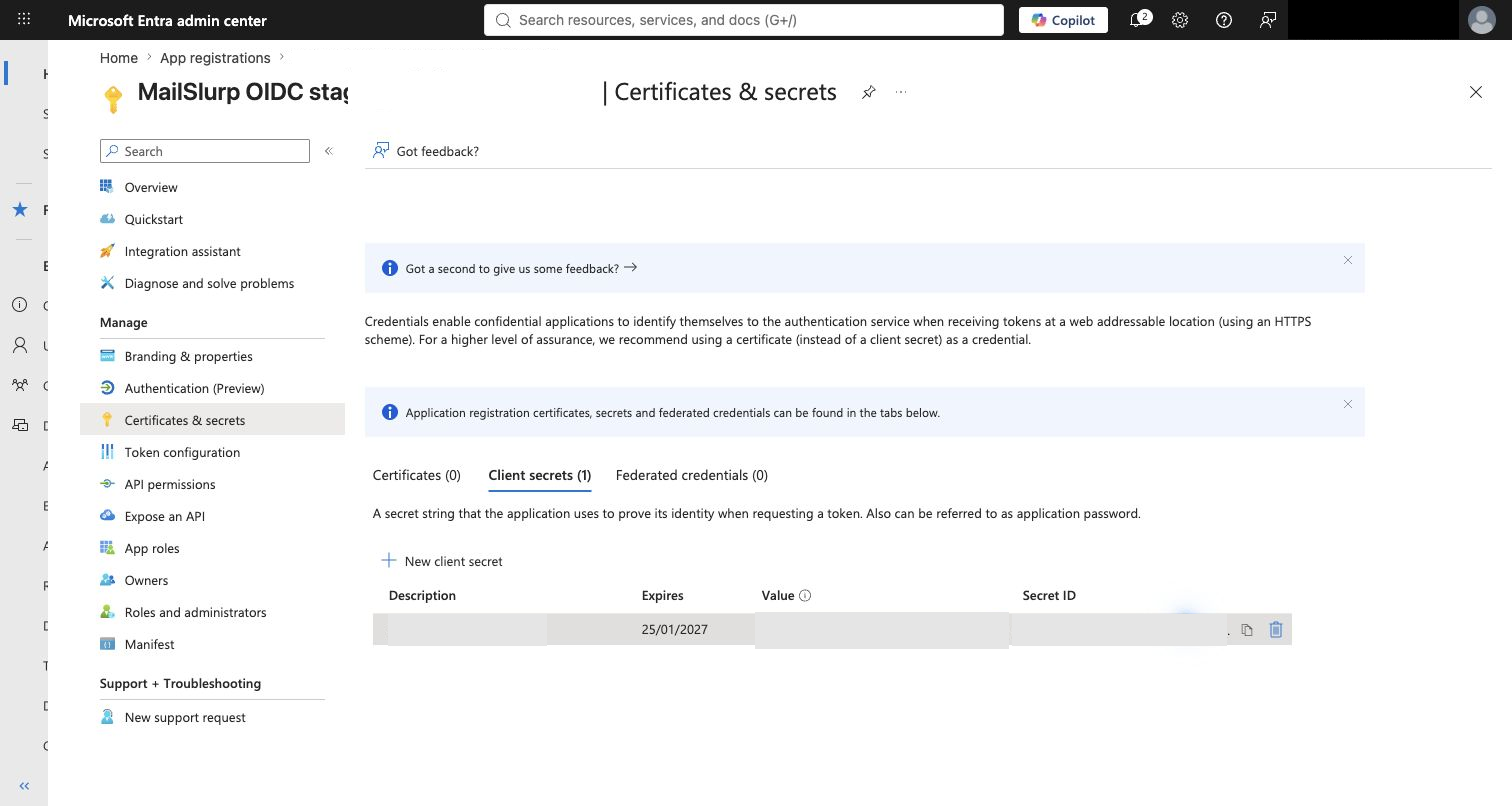Image resolution: width=1512 pixels, height=806 pixels.
Task: Focus the global search resources box
Action: pos(743,20)
